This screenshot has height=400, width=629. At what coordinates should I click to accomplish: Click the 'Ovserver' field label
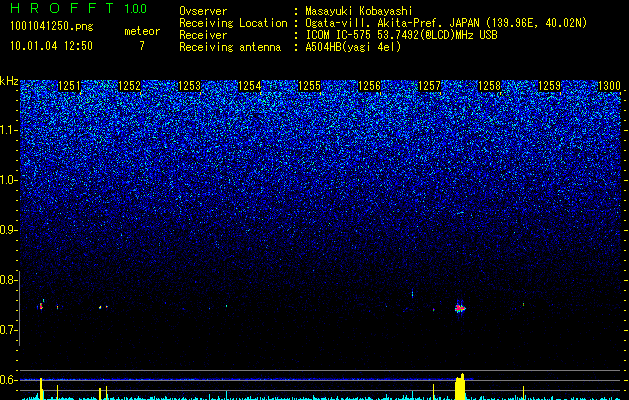[x=203, y=11]
